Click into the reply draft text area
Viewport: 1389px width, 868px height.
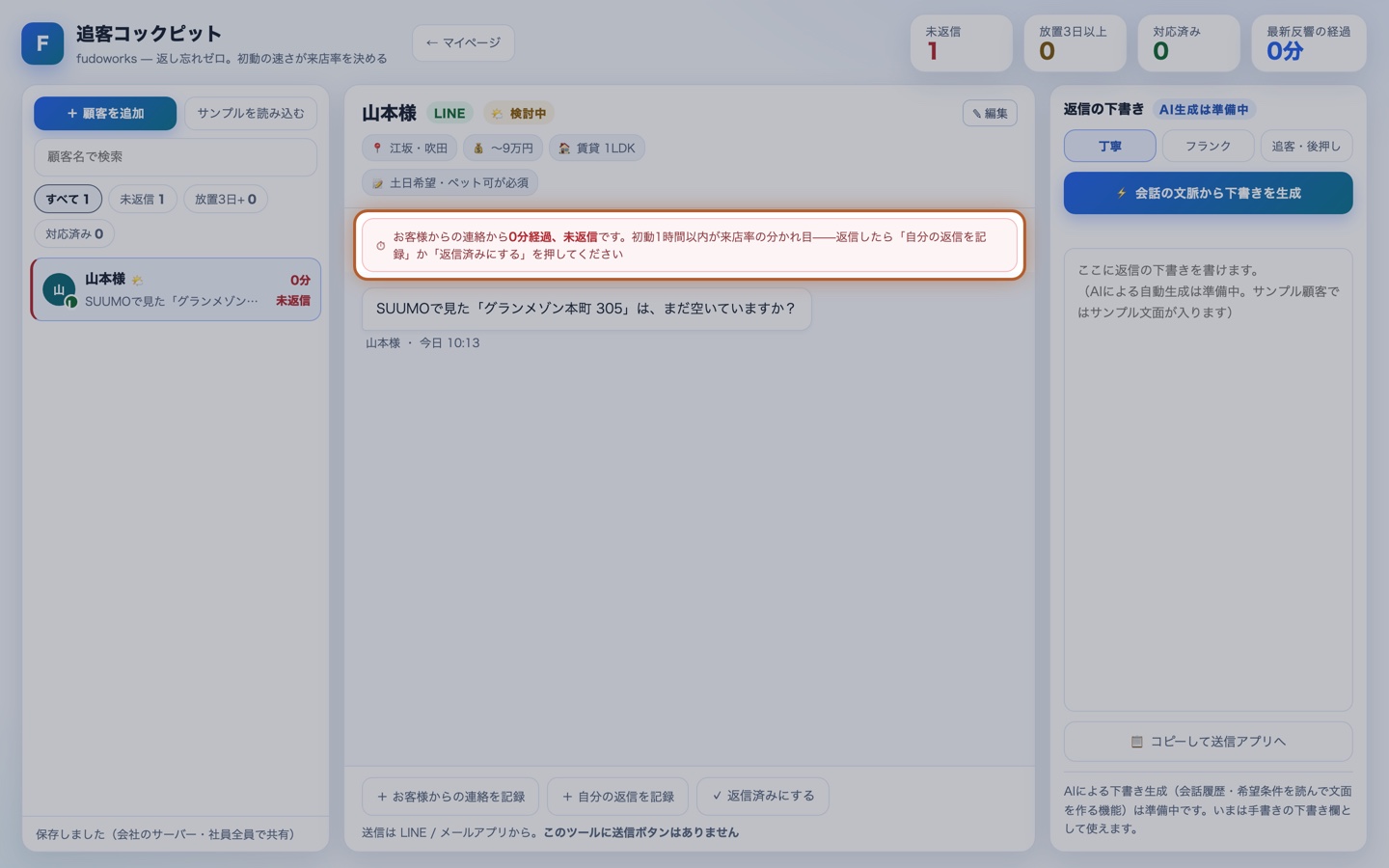(1208, 479)
